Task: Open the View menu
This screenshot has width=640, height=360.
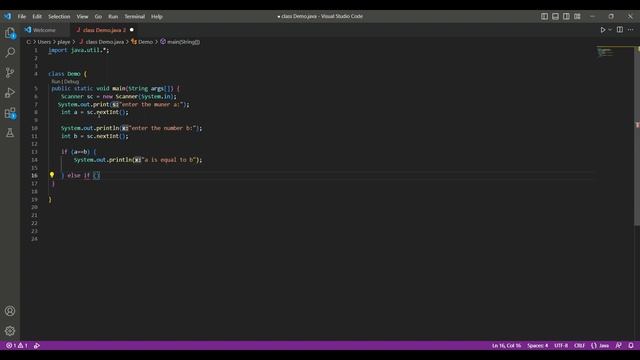Action: (82, 16)
